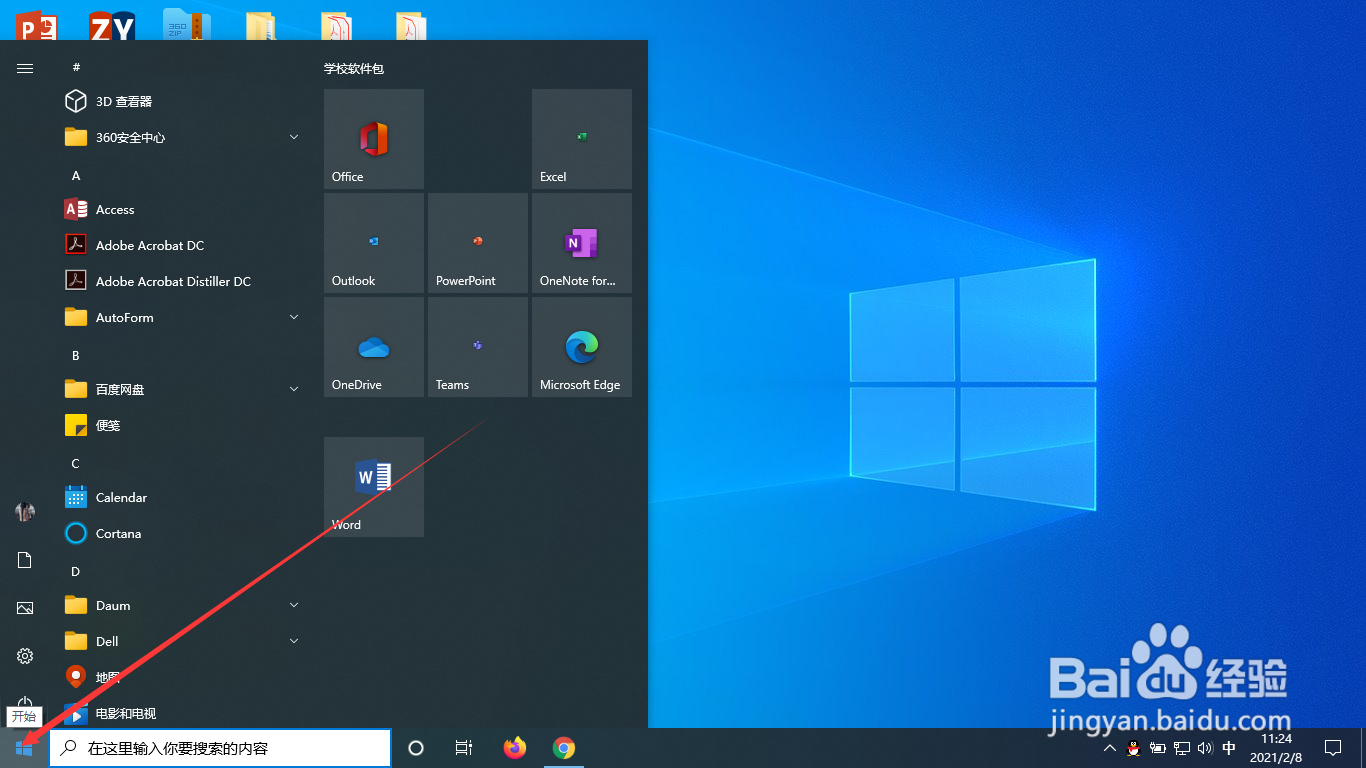Click the letter D section header

click(x=76, y=571)
